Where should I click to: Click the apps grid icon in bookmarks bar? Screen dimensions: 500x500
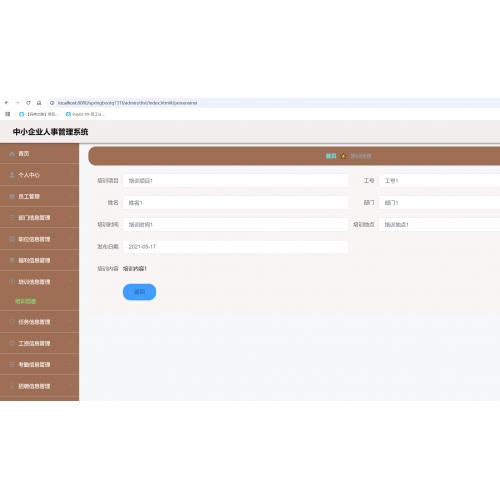click(8, 114)
